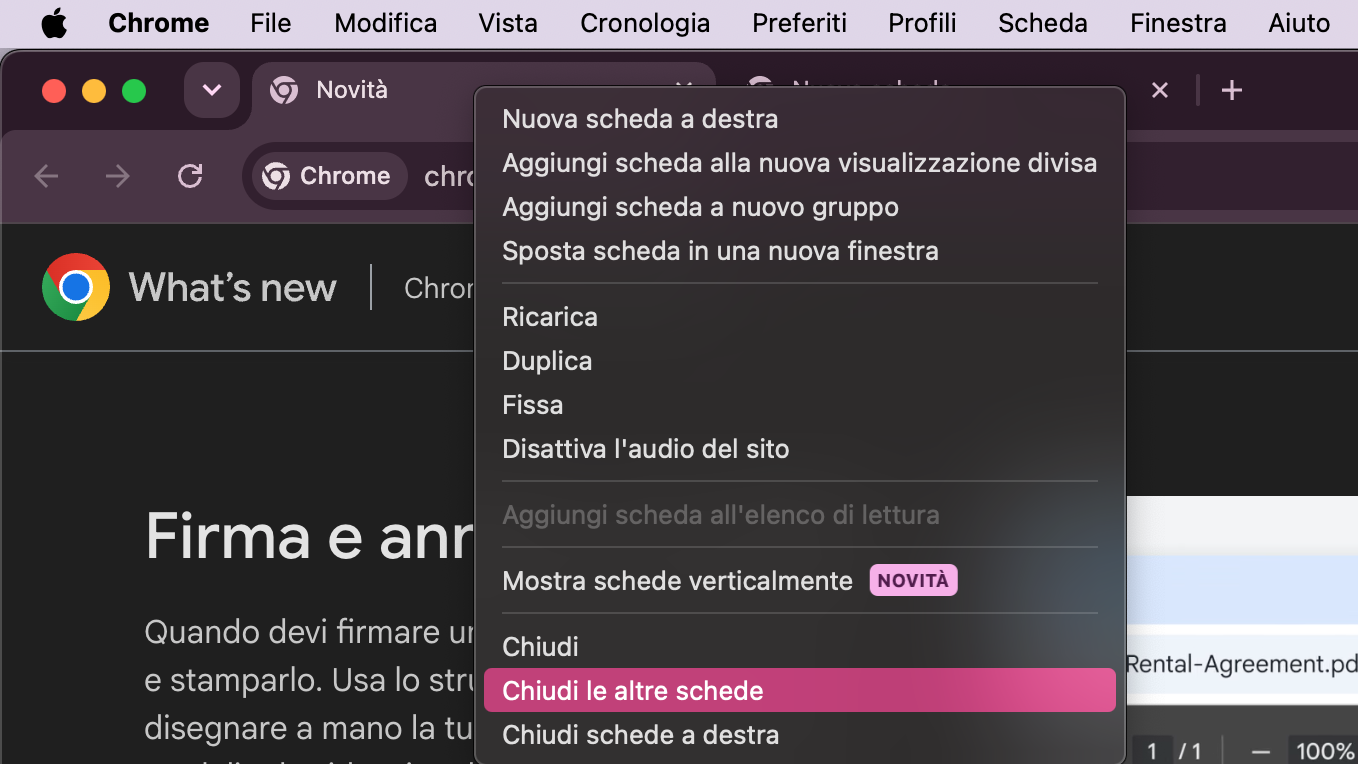1358x764 pixels.
Task: Select Chiudi in the context menu
Action: (800, 647)
